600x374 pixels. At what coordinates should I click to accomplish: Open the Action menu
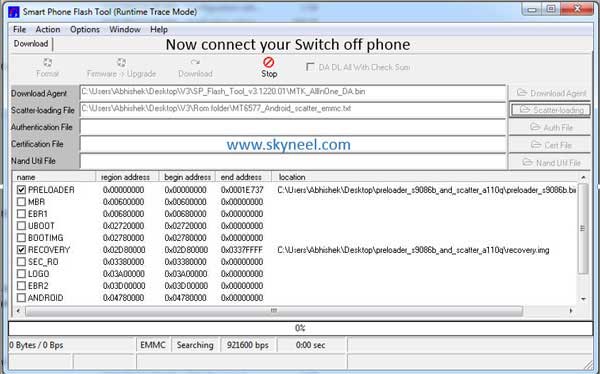tap(48, 29)
